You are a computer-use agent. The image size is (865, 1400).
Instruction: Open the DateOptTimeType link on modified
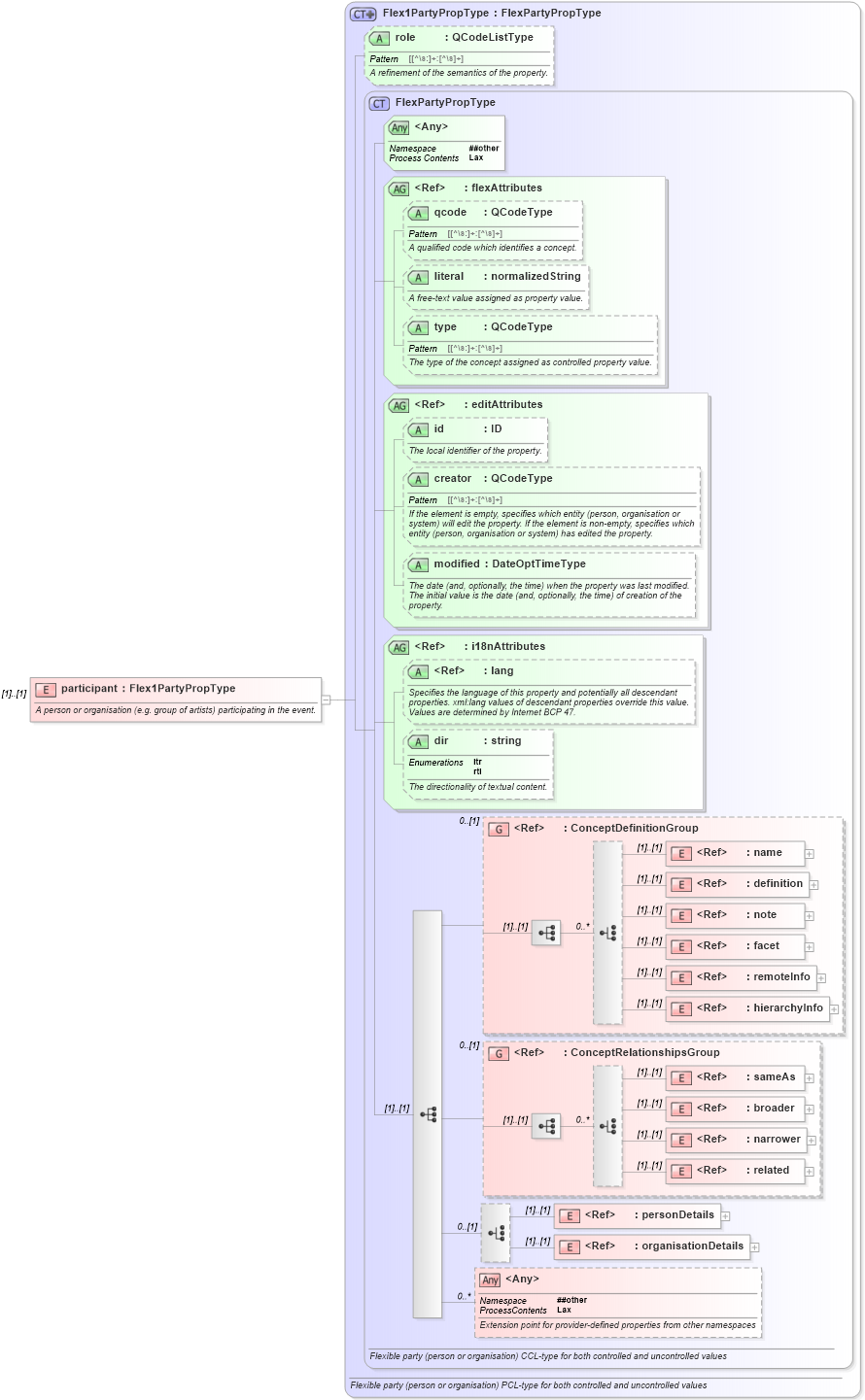[538, 563]
